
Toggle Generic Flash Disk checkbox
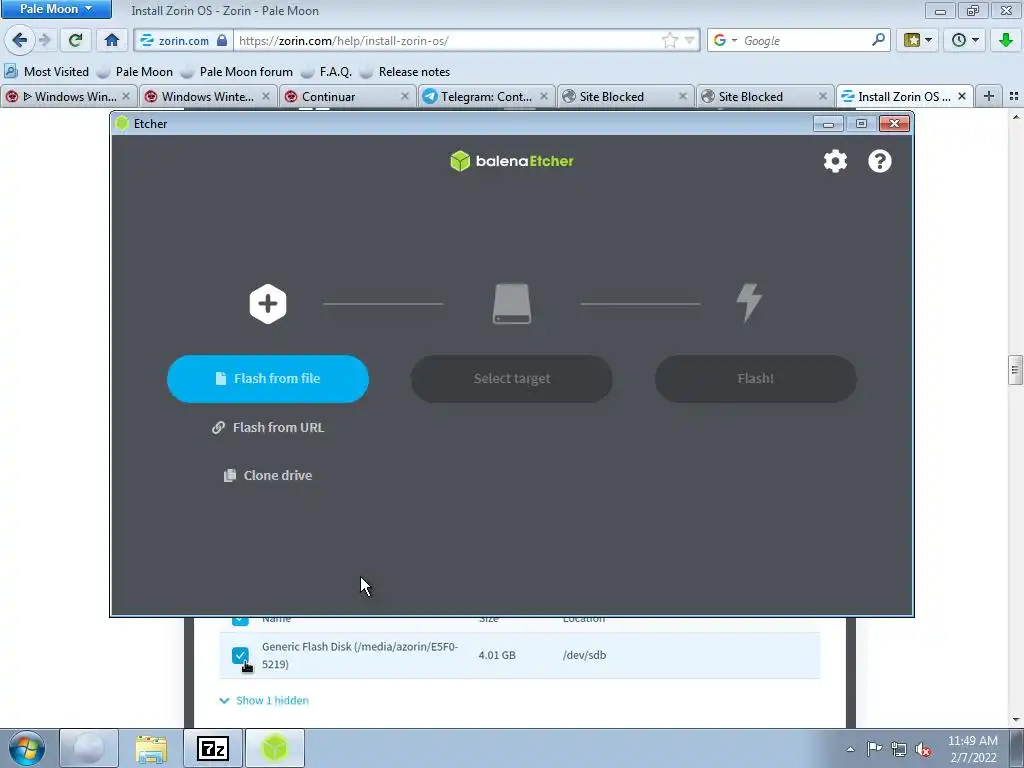coord(240,655)
